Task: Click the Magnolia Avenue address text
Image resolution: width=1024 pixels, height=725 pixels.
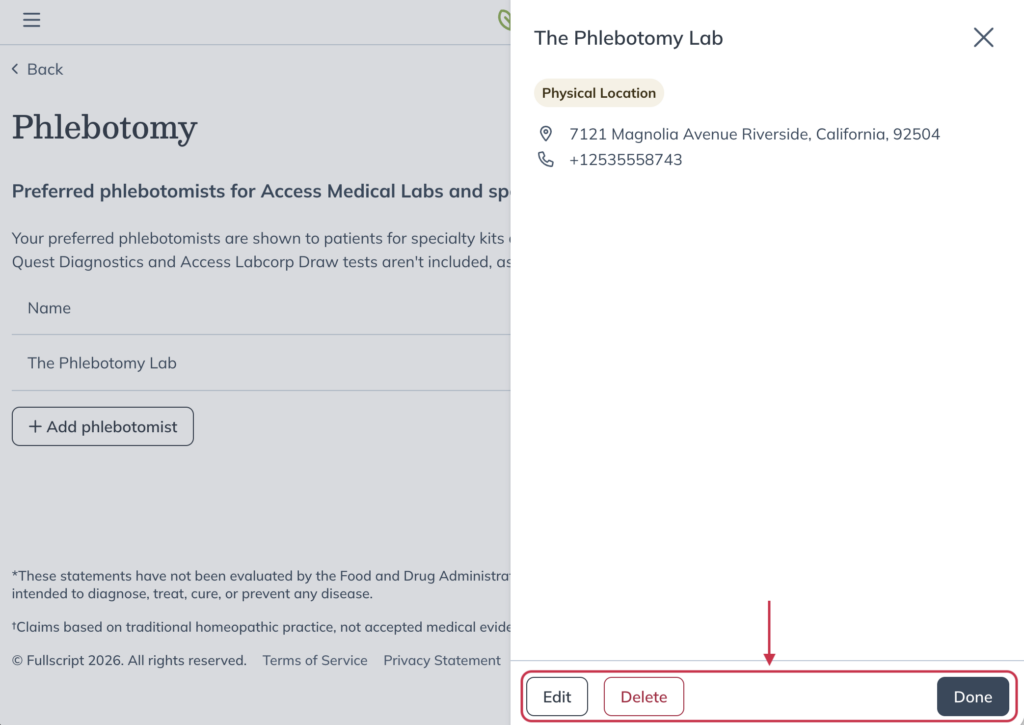Action: tap(755, 133)
